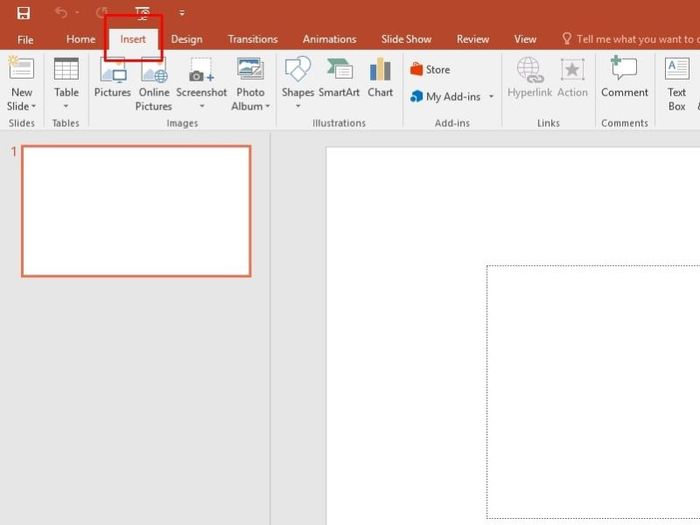Image resolution: width=700 pixels, height=525 pixels.
Task: Click the Hyperlink globe icon
Action: point(530,70)
